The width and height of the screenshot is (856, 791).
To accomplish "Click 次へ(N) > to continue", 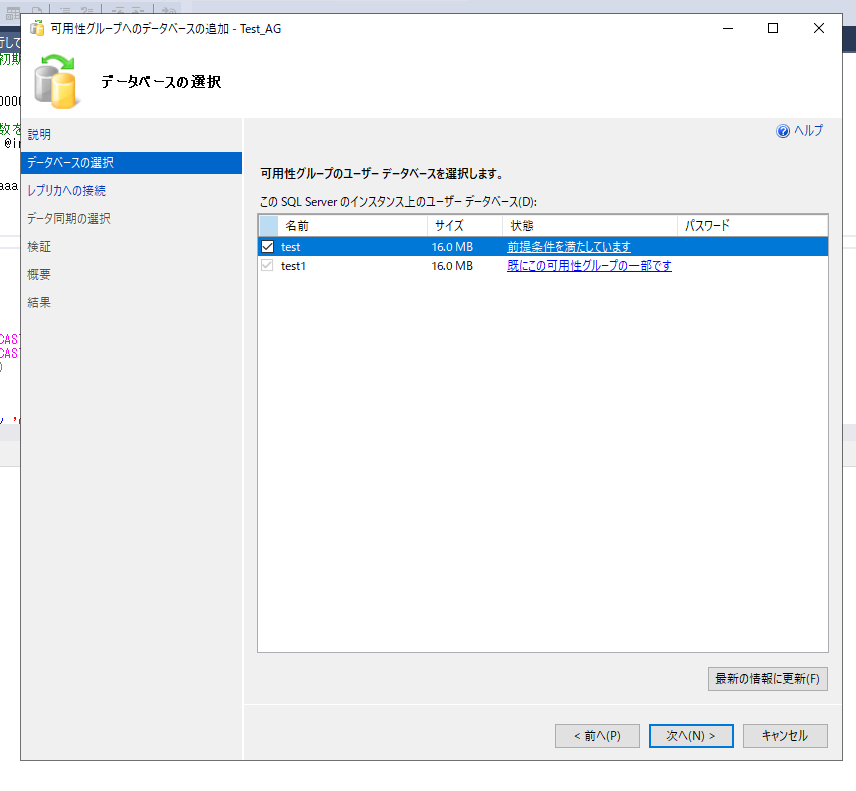I will tap(691, 736).
